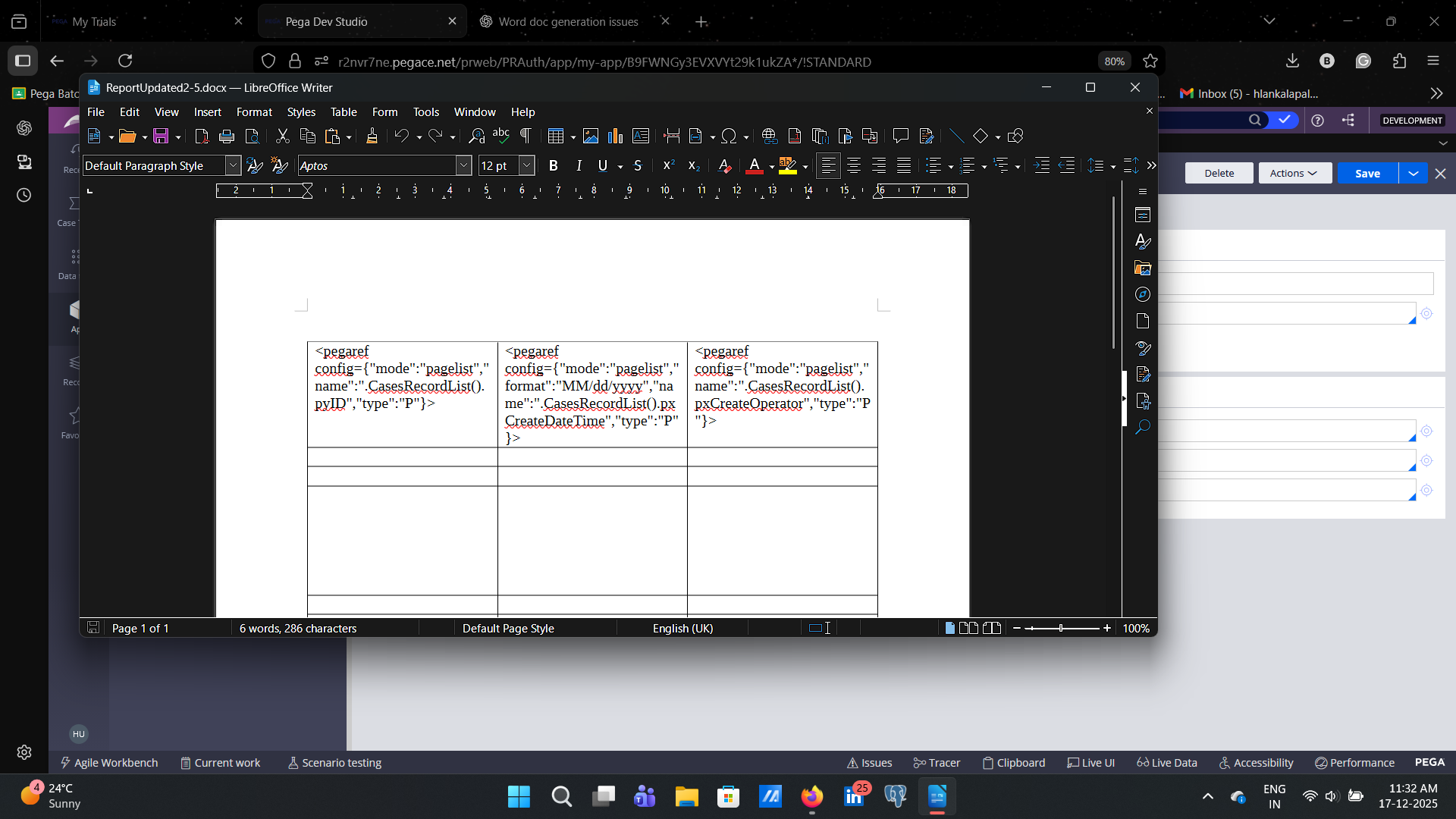Open Find and Replace magnifier icon
1456x819 pixels.
(476, 136)
